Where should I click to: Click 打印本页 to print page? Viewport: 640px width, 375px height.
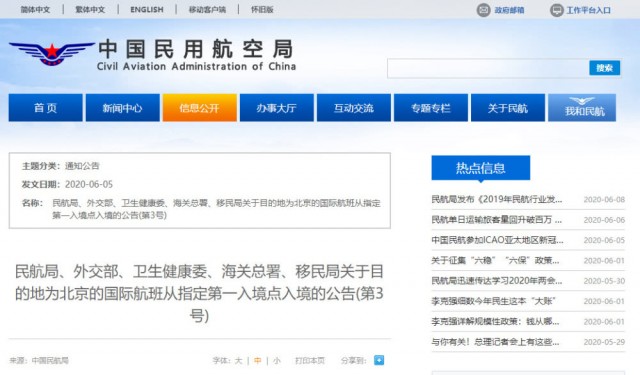tap(310, 361)
